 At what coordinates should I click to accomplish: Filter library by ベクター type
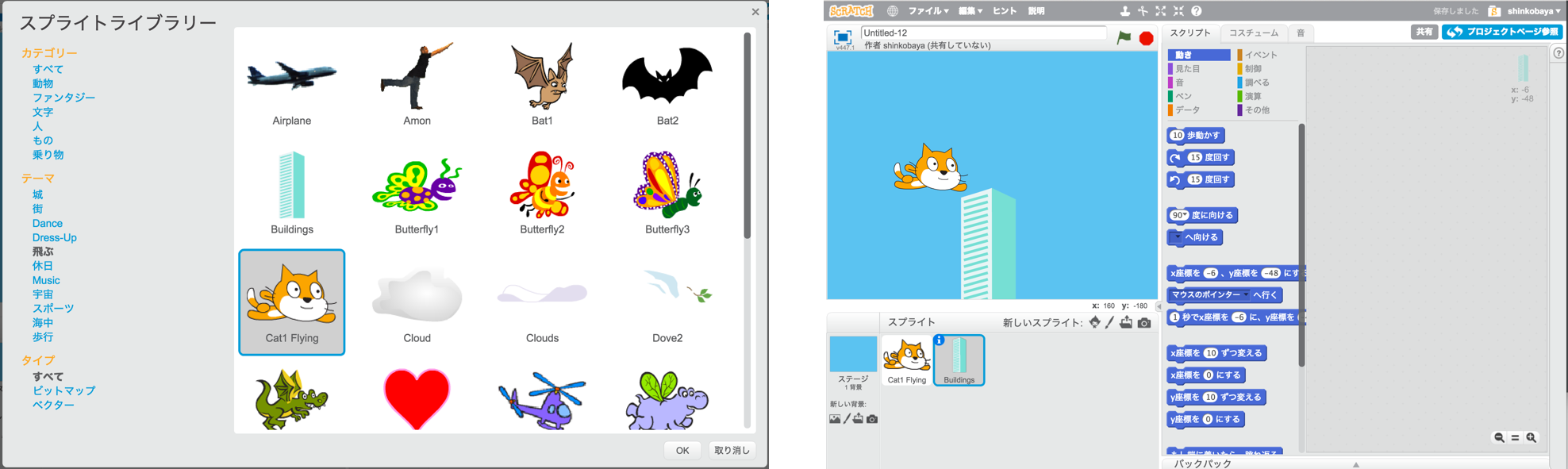tap(53, 405)
